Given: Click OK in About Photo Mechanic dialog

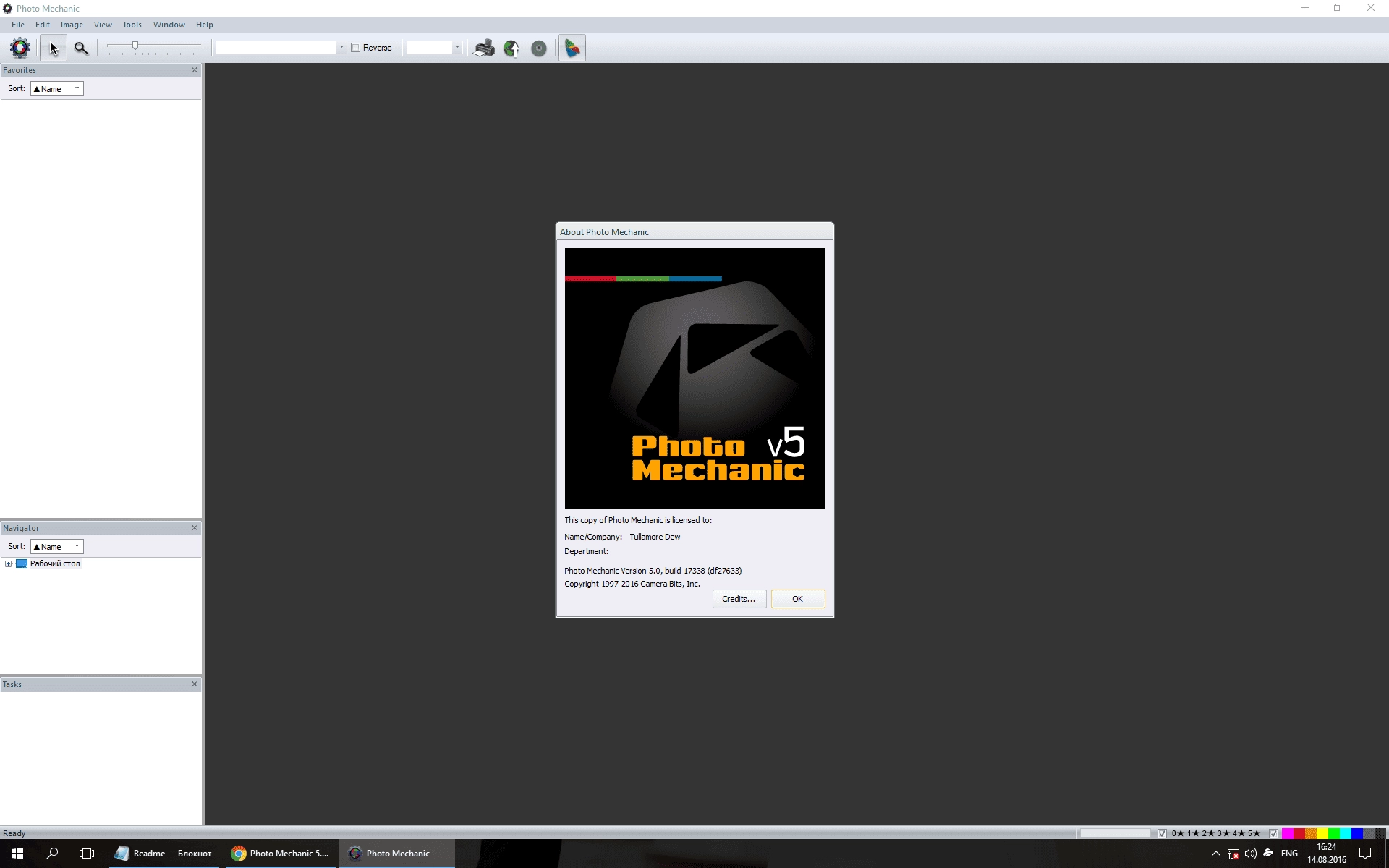Looking at the screenshot, I should 797,599.
